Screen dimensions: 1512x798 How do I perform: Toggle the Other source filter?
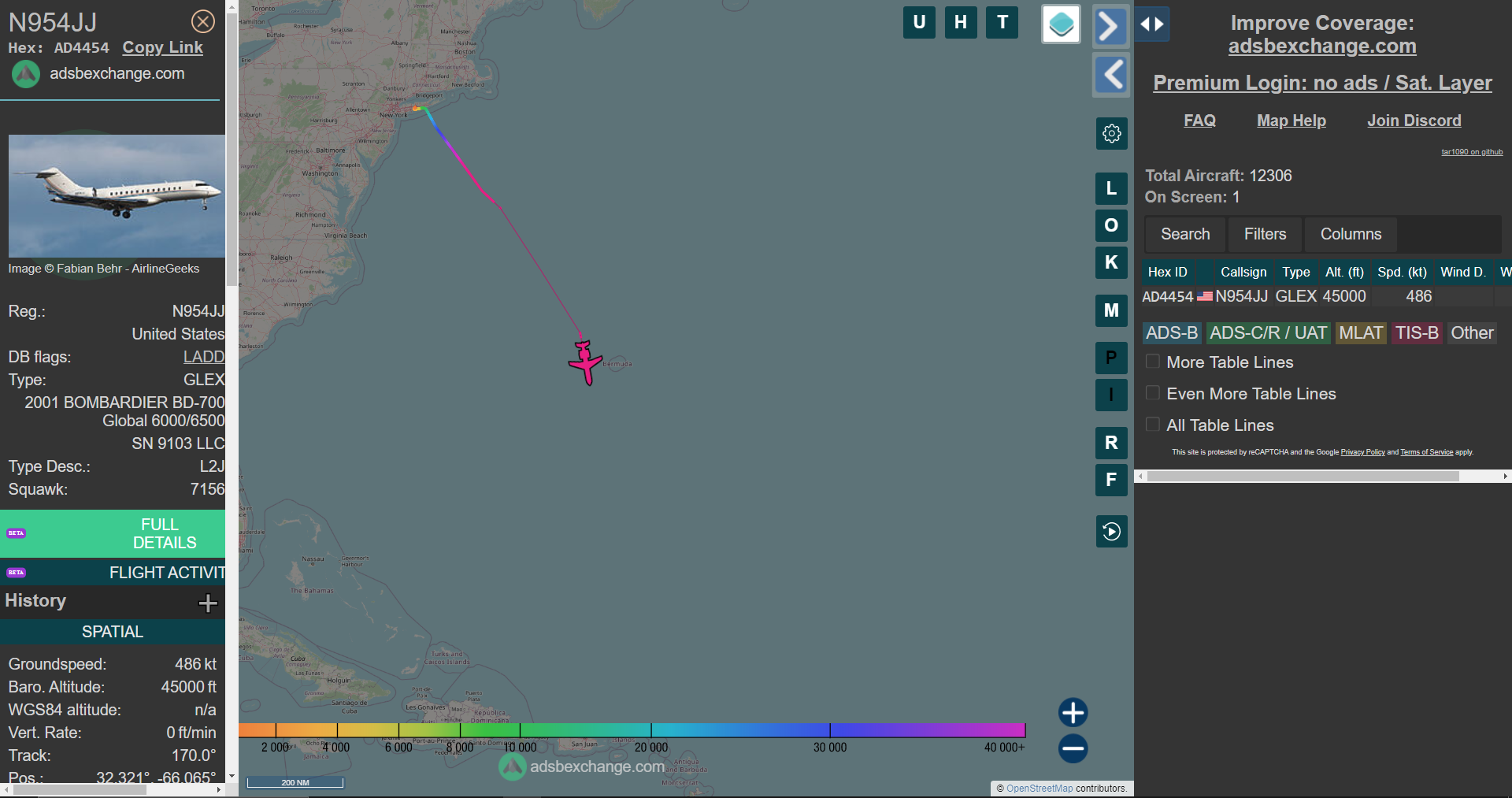pyautogui.click(x=1472, y=333)
